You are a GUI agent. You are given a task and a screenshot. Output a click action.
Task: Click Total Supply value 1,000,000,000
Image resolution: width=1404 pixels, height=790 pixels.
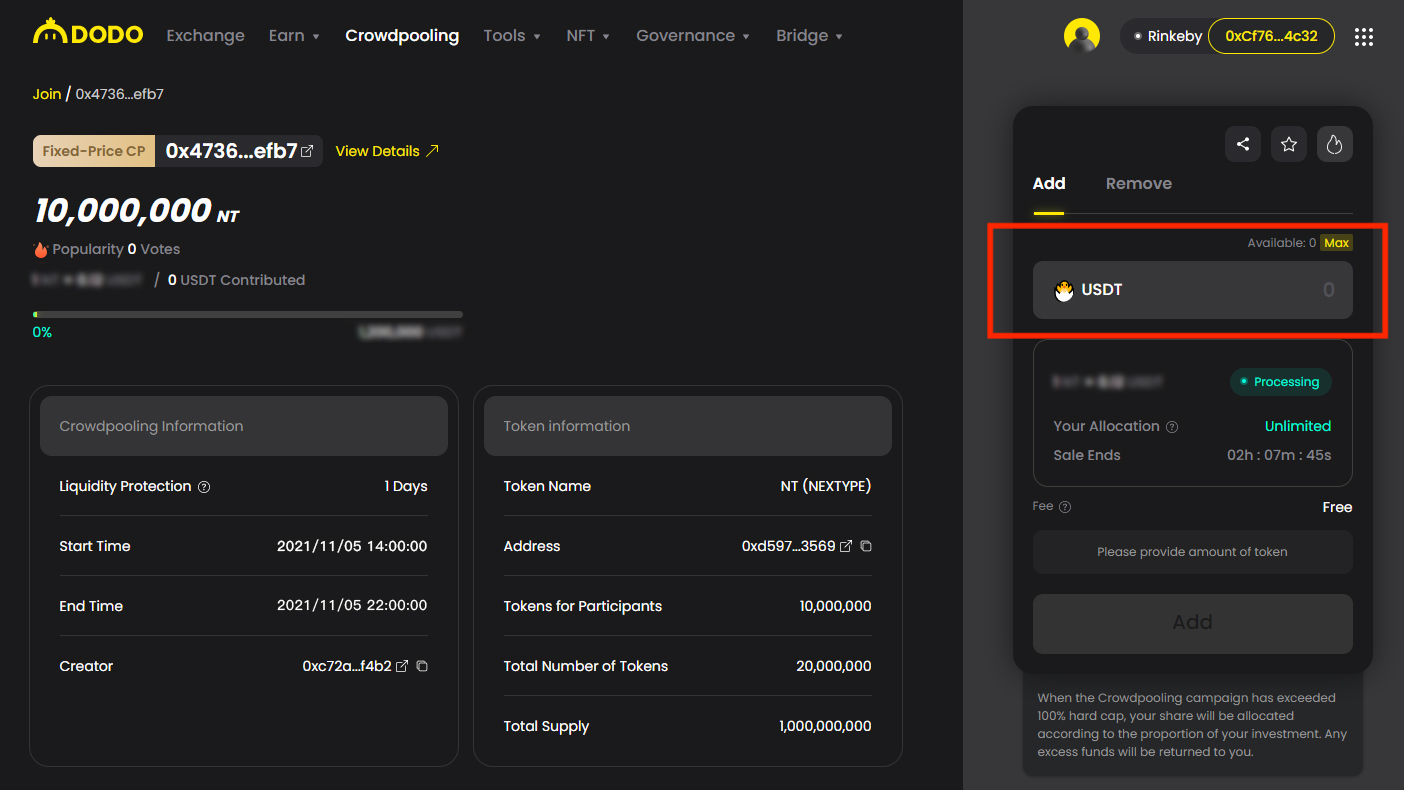click(825, 726)
